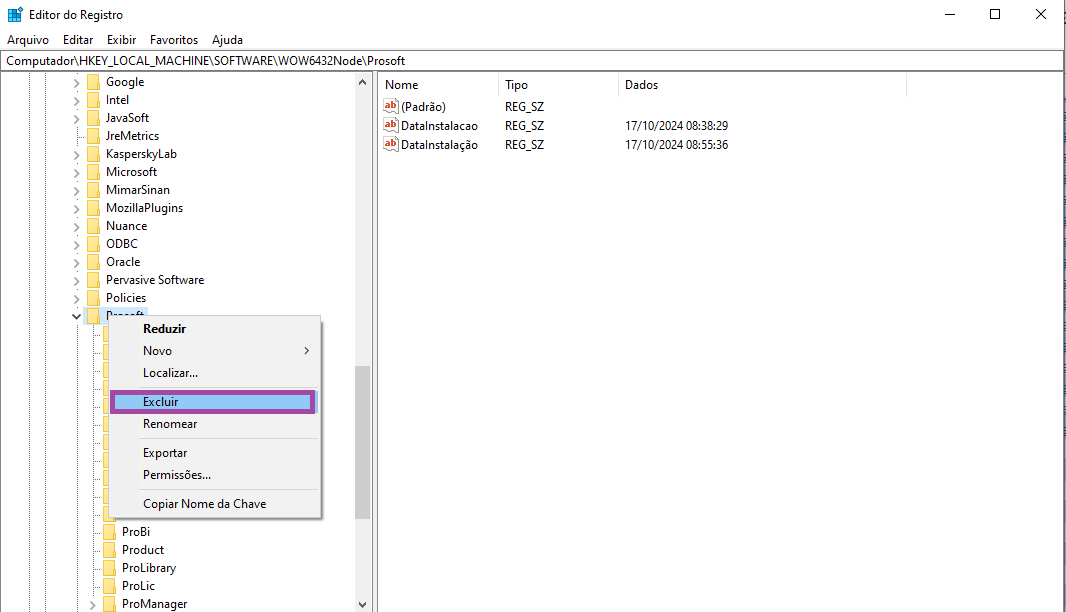
Task: Select the ProLibrary key label
Action: (149, 568)
